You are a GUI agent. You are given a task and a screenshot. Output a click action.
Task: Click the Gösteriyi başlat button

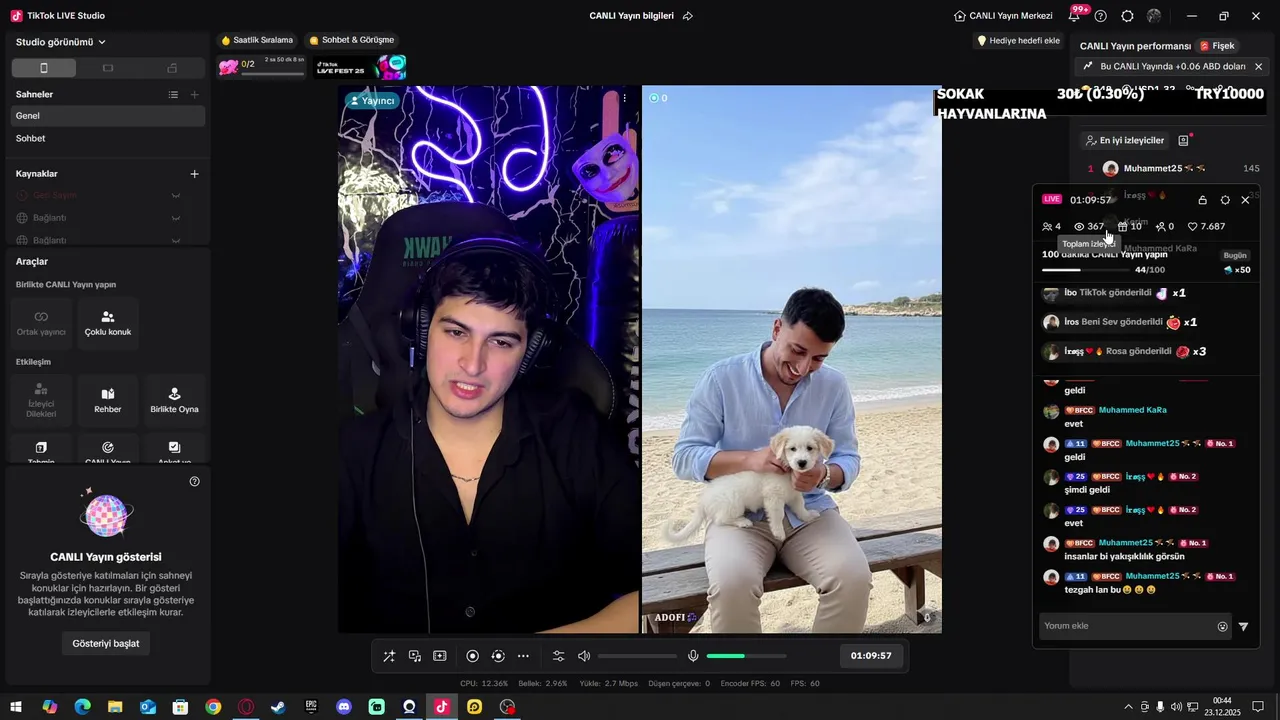(x=106, y=643)
